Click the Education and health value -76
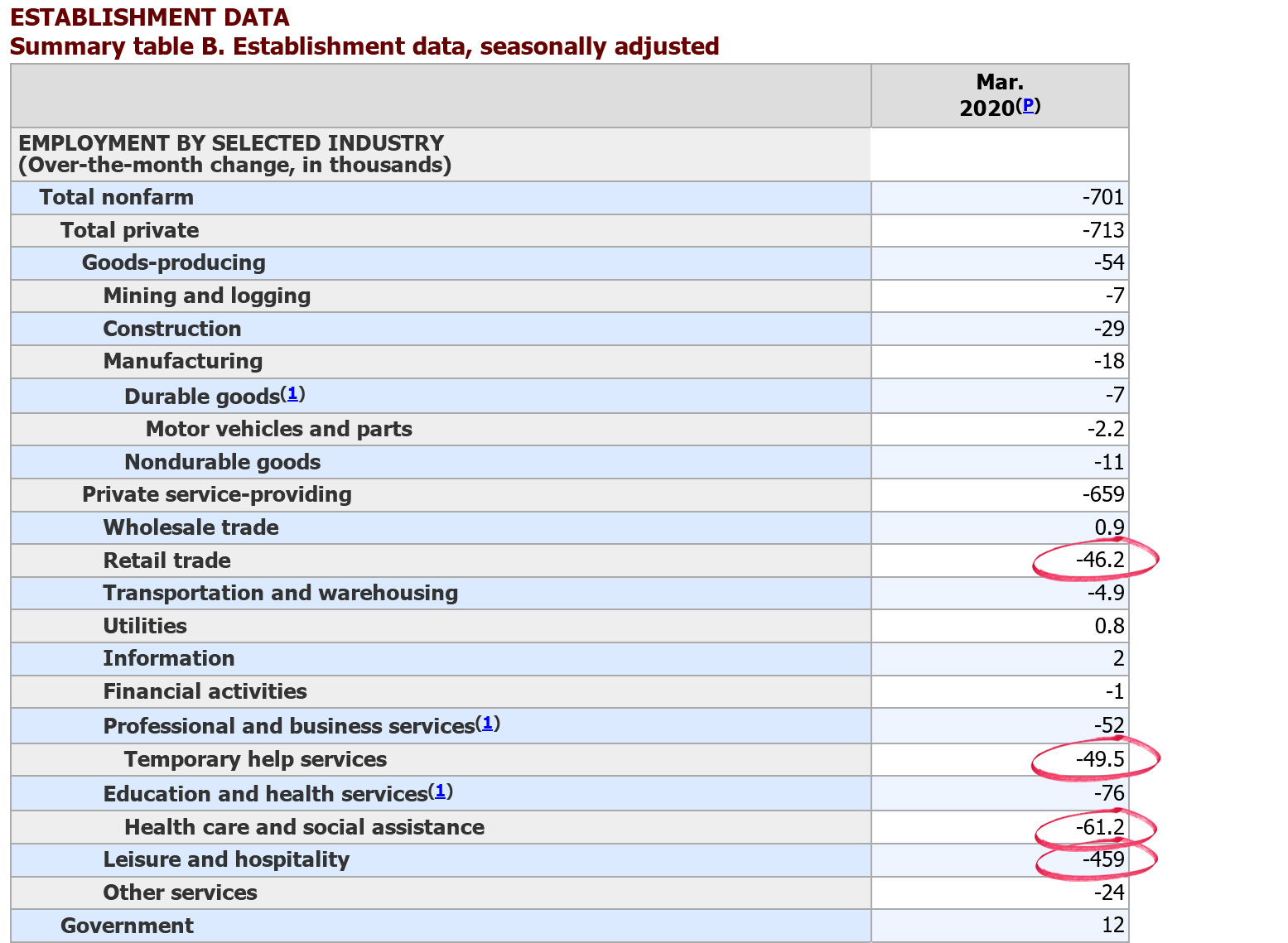This screenshot has height=943, width=1288. coord(1109,793)
